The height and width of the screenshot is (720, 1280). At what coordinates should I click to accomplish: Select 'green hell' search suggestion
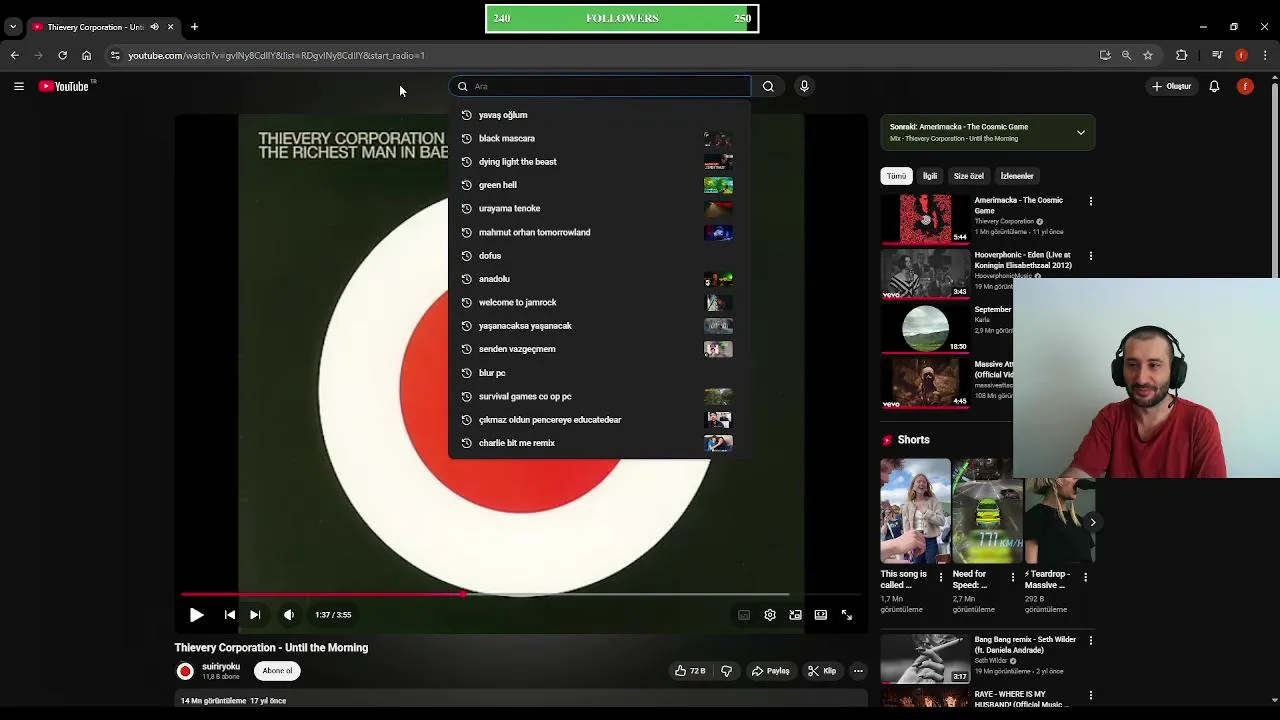pos(599,185)
